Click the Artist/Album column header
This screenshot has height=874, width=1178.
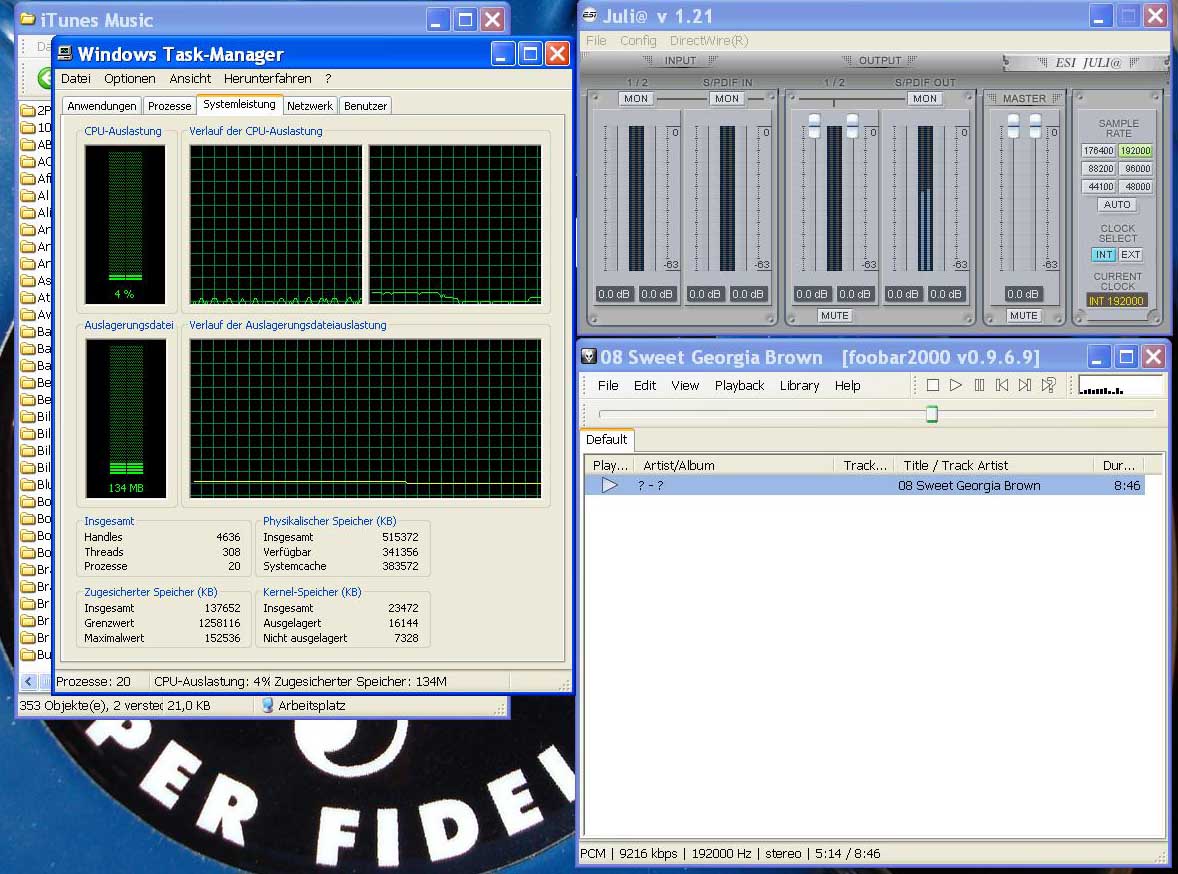[735, 465]
